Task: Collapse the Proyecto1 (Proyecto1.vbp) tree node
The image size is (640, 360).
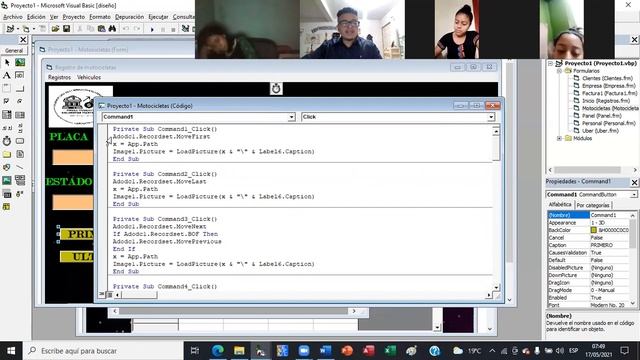Action: click(x=551, y=63)
